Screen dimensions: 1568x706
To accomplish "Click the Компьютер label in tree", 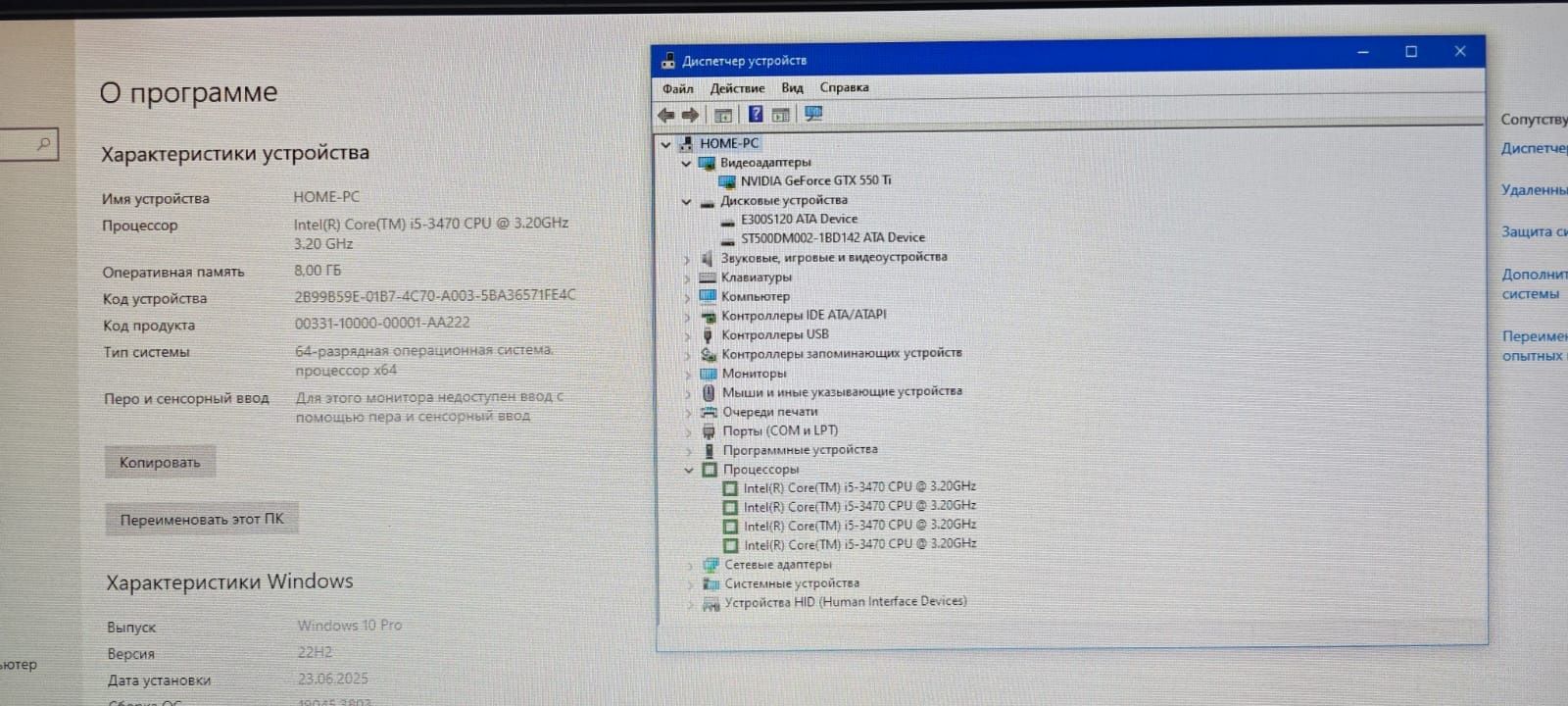I will pos(756,296).
